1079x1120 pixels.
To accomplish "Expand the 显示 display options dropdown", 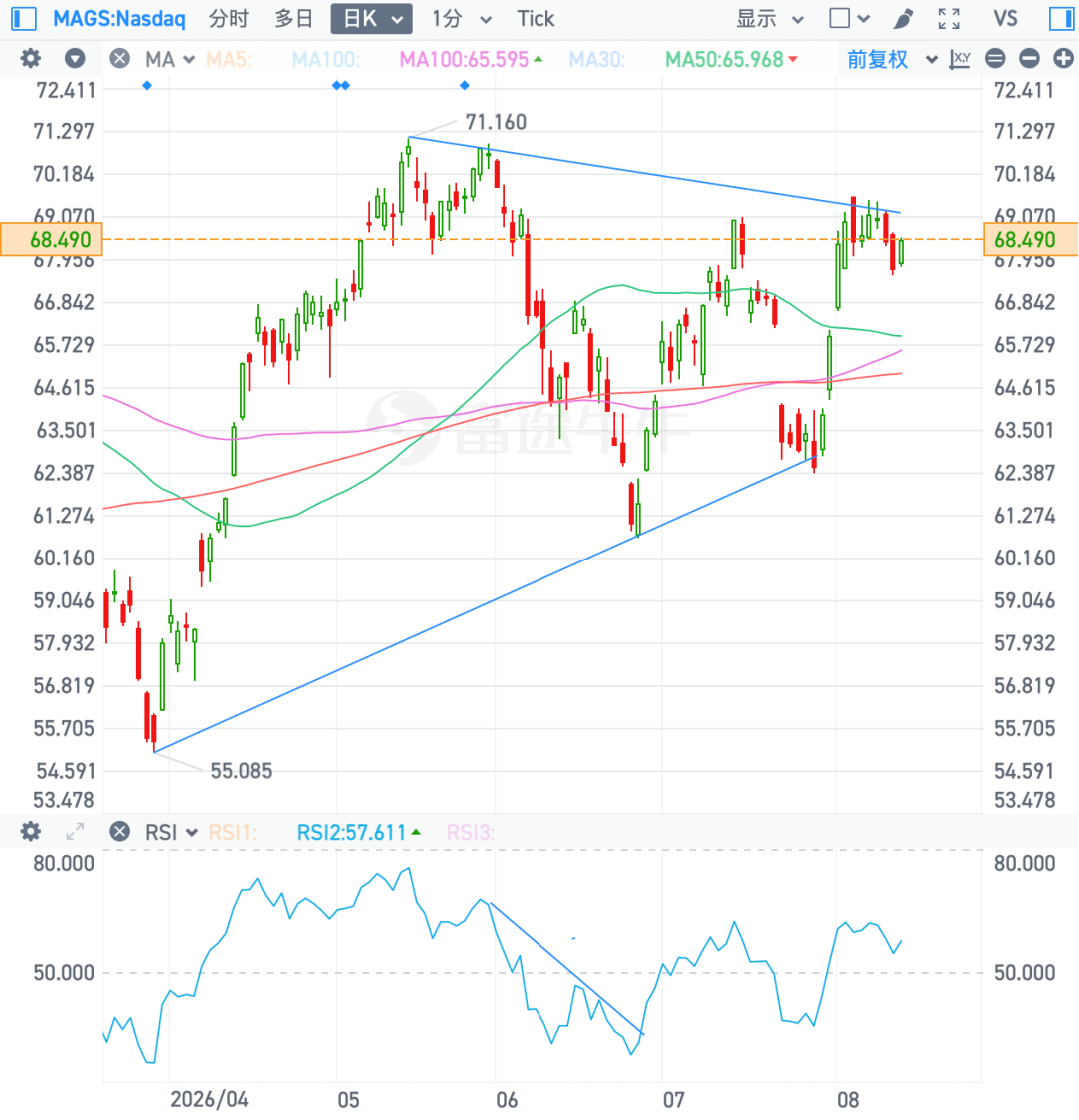I will pos(770,19).
